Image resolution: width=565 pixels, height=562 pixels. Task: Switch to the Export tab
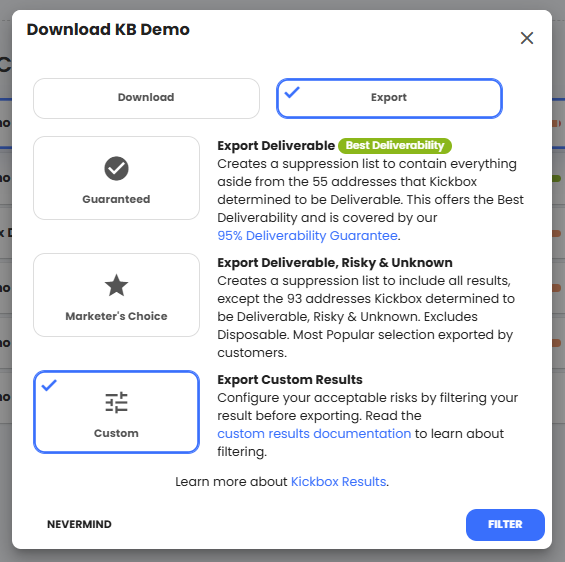point(389,98)
